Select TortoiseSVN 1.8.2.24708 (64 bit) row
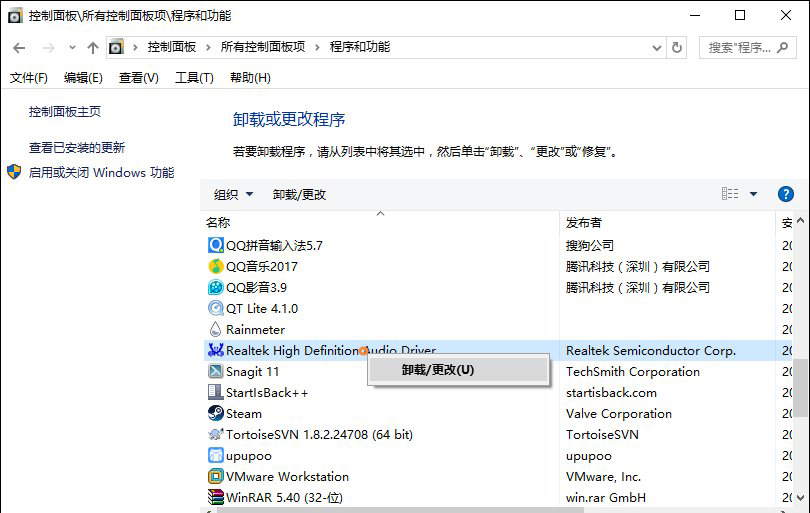This screenshot has width=810, height=513. coord(319,434)
